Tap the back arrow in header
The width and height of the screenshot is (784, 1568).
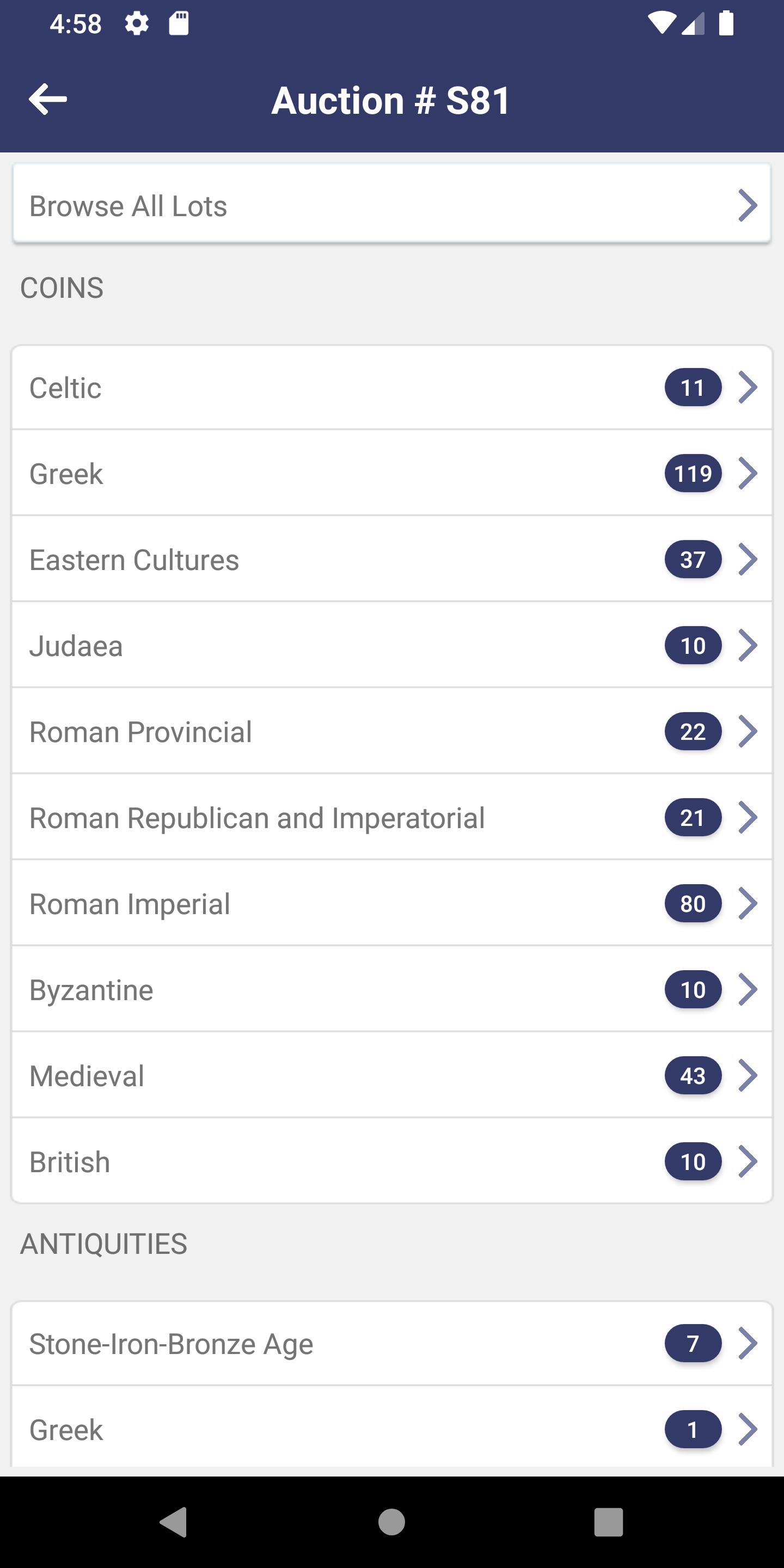tap(47, 99)
